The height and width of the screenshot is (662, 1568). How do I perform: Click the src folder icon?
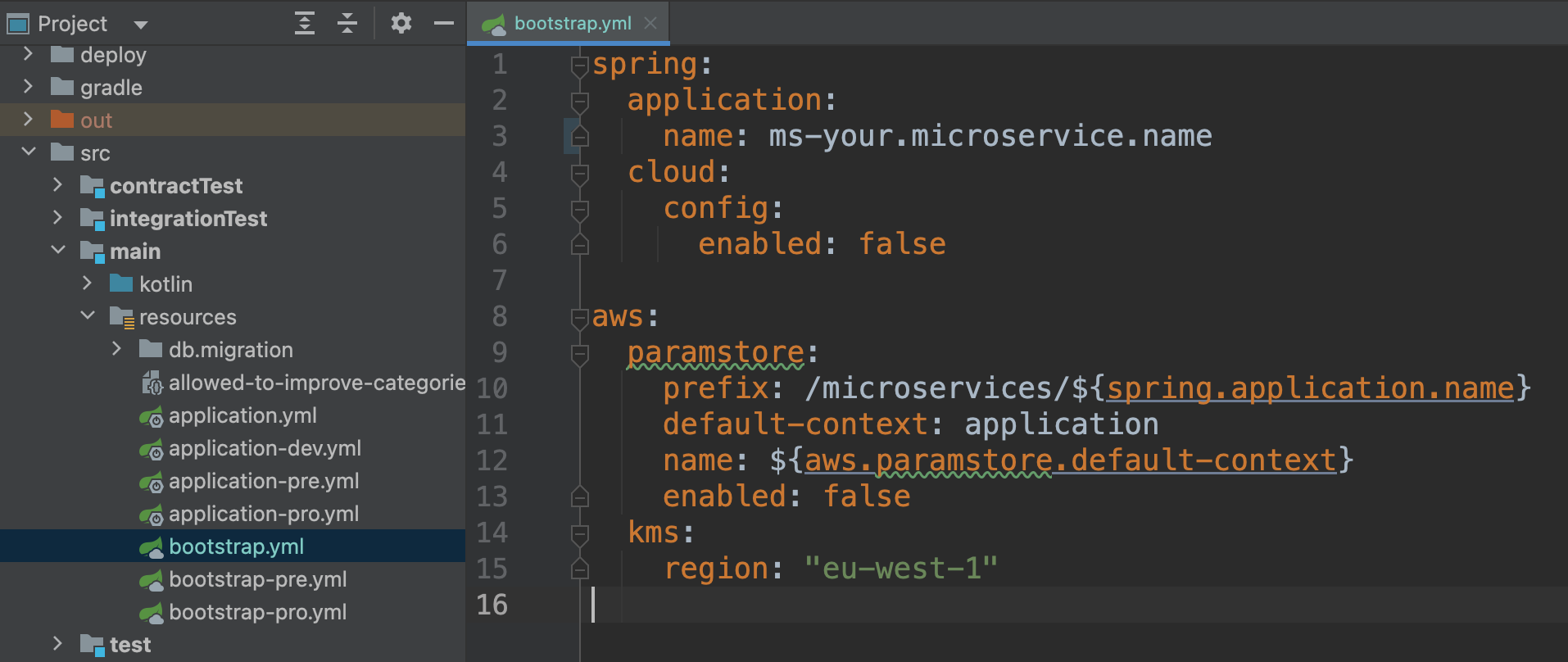62,152
